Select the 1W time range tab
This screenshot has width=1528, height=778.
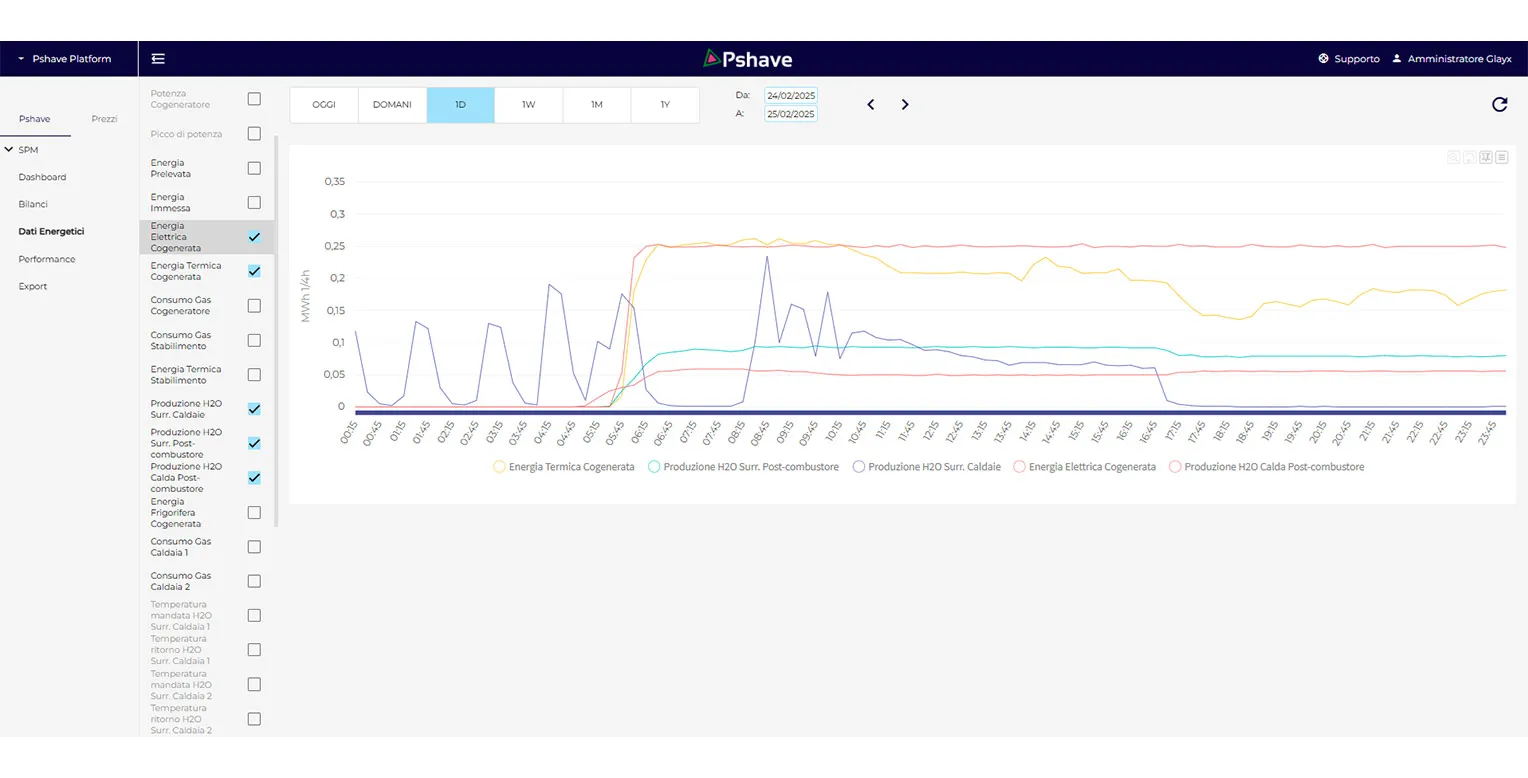[528, 105]
